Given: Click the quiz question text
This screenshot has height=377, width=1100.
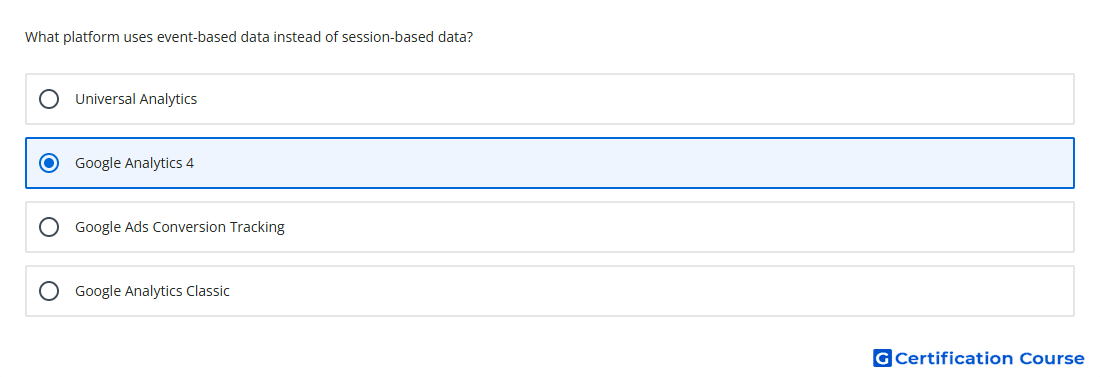Looking at the screenshot, I should coord(249,37).
